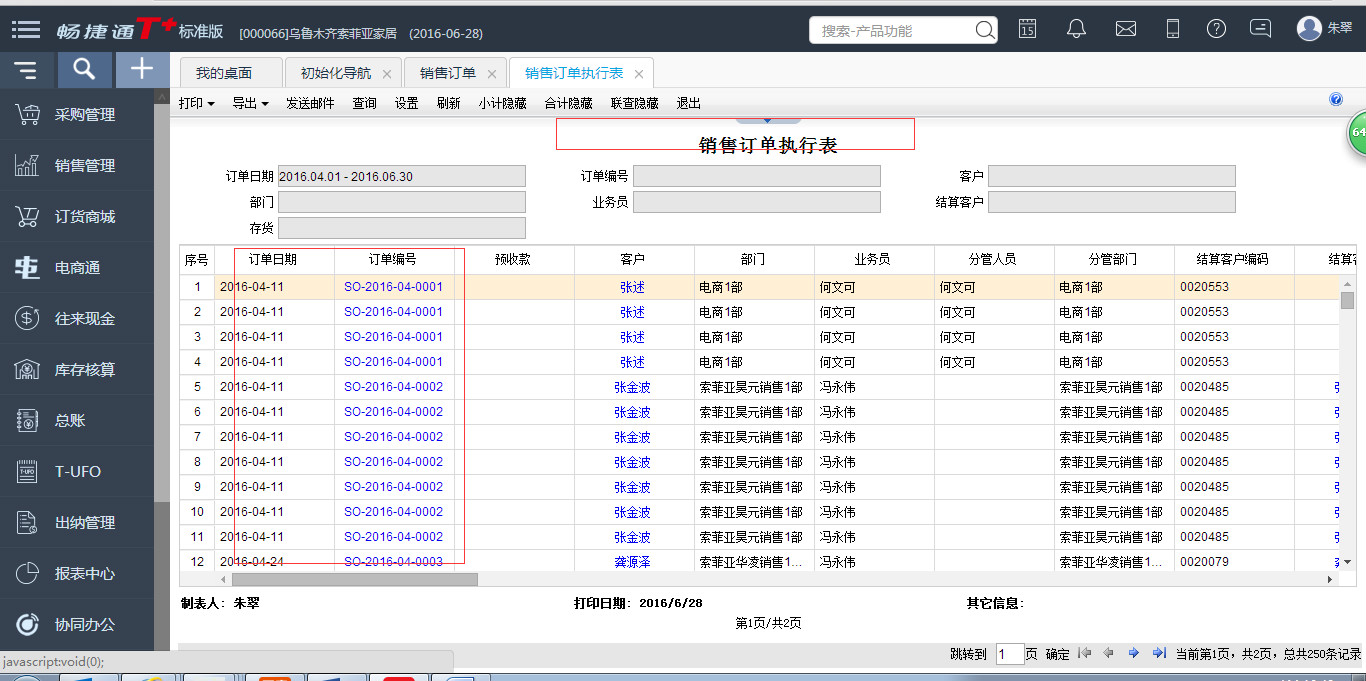Click 发送邮件 in the toolbar
This screenshot has width=1366, height=681.
point(310,103)
